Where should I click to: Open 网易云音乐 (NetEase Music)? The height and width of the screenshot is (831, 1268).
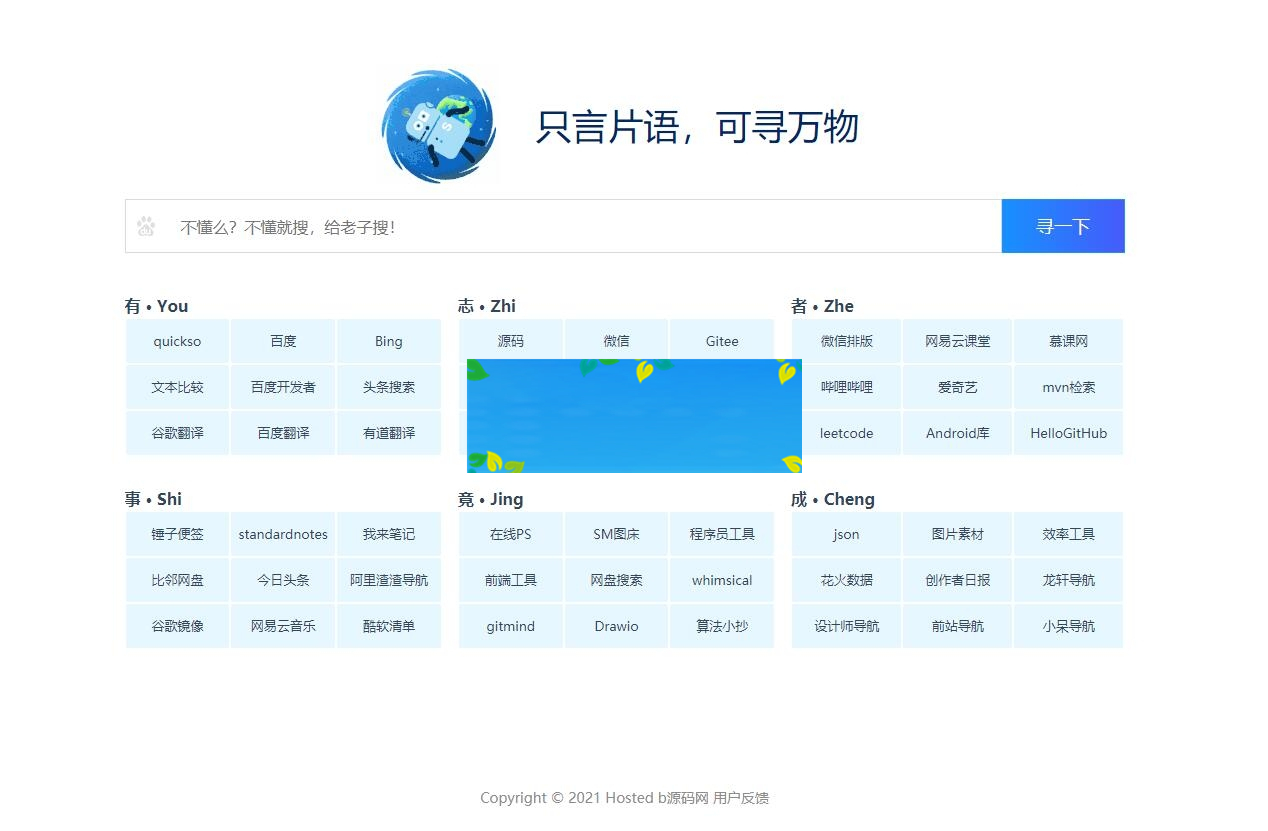click(283, 626)
